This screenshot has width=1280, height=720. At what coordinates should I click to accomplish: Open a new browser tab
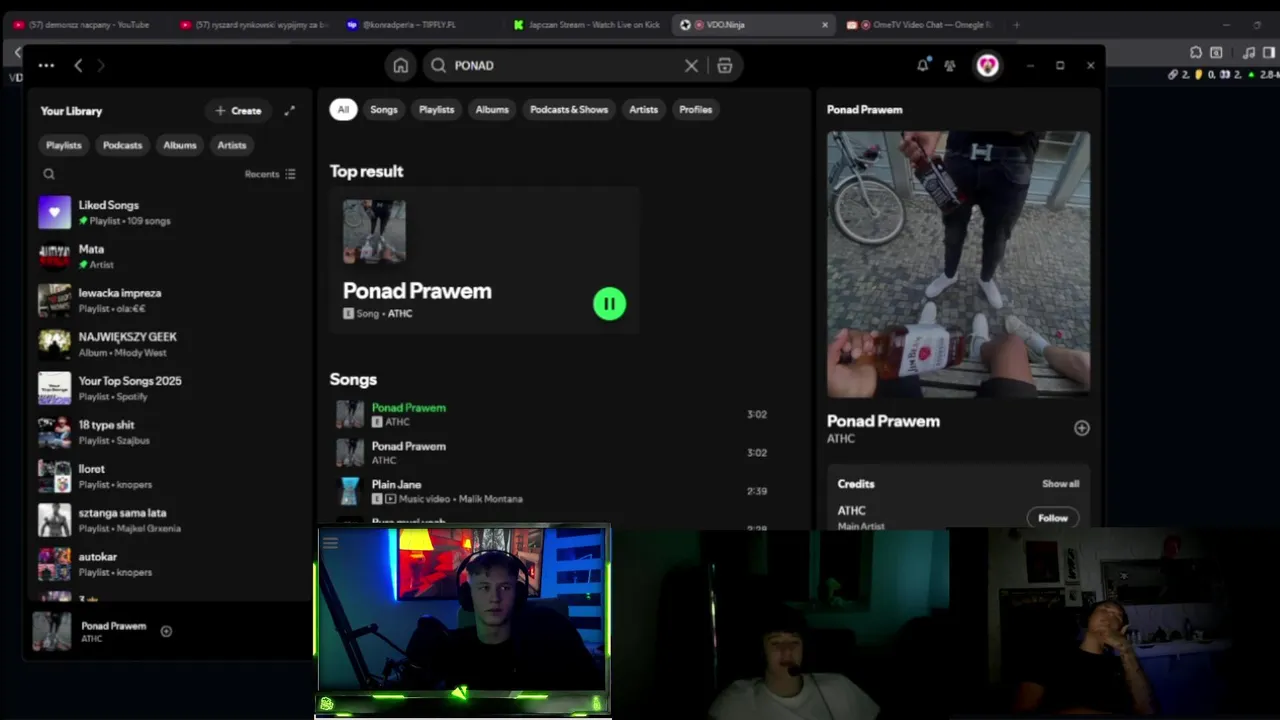1016,25
